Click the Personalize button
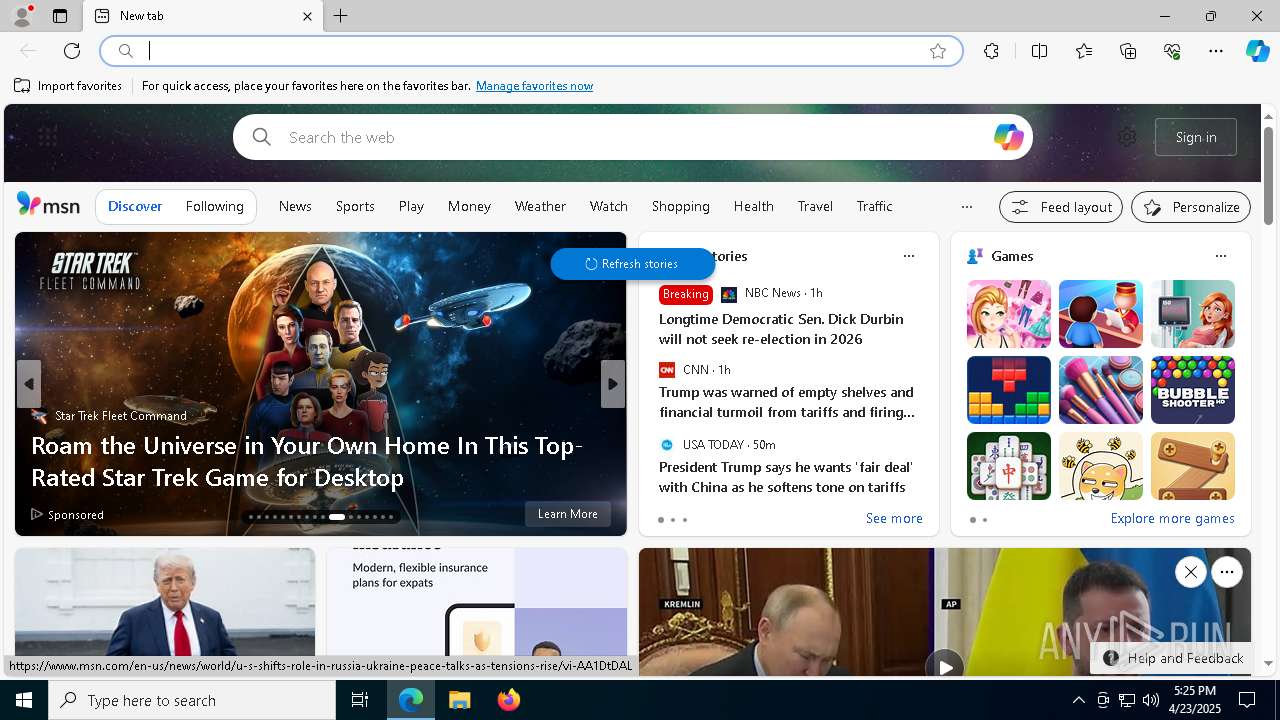 [1191, 207]
